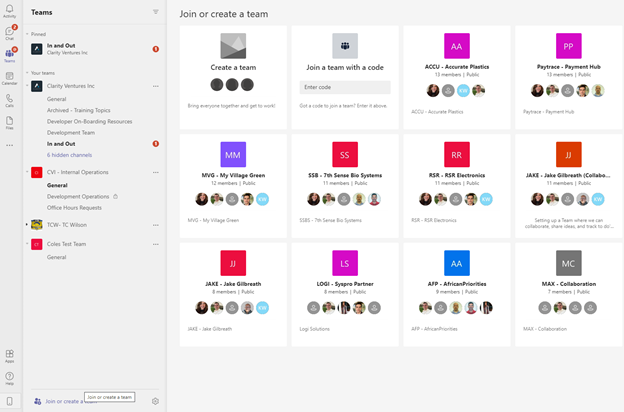
Task: Open more options for TCW- TC Wilson
Action: click(x=156, y=225)
